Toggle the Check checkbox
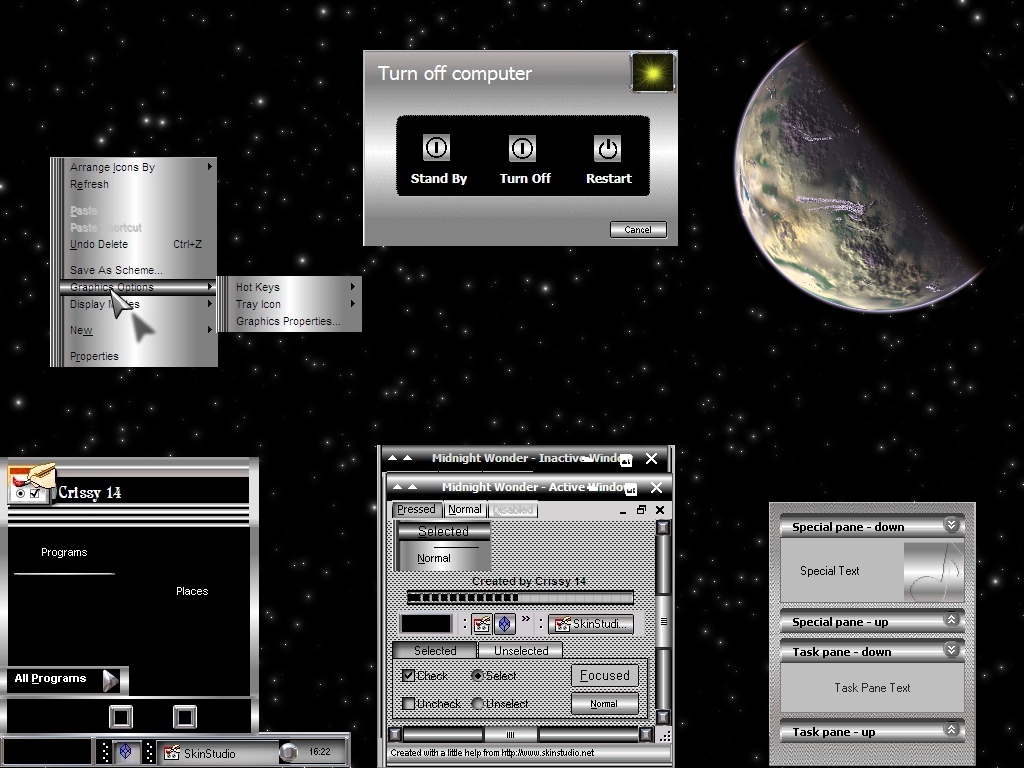The width and height of the screenshot is (1024, 768). tap(409, 675)
